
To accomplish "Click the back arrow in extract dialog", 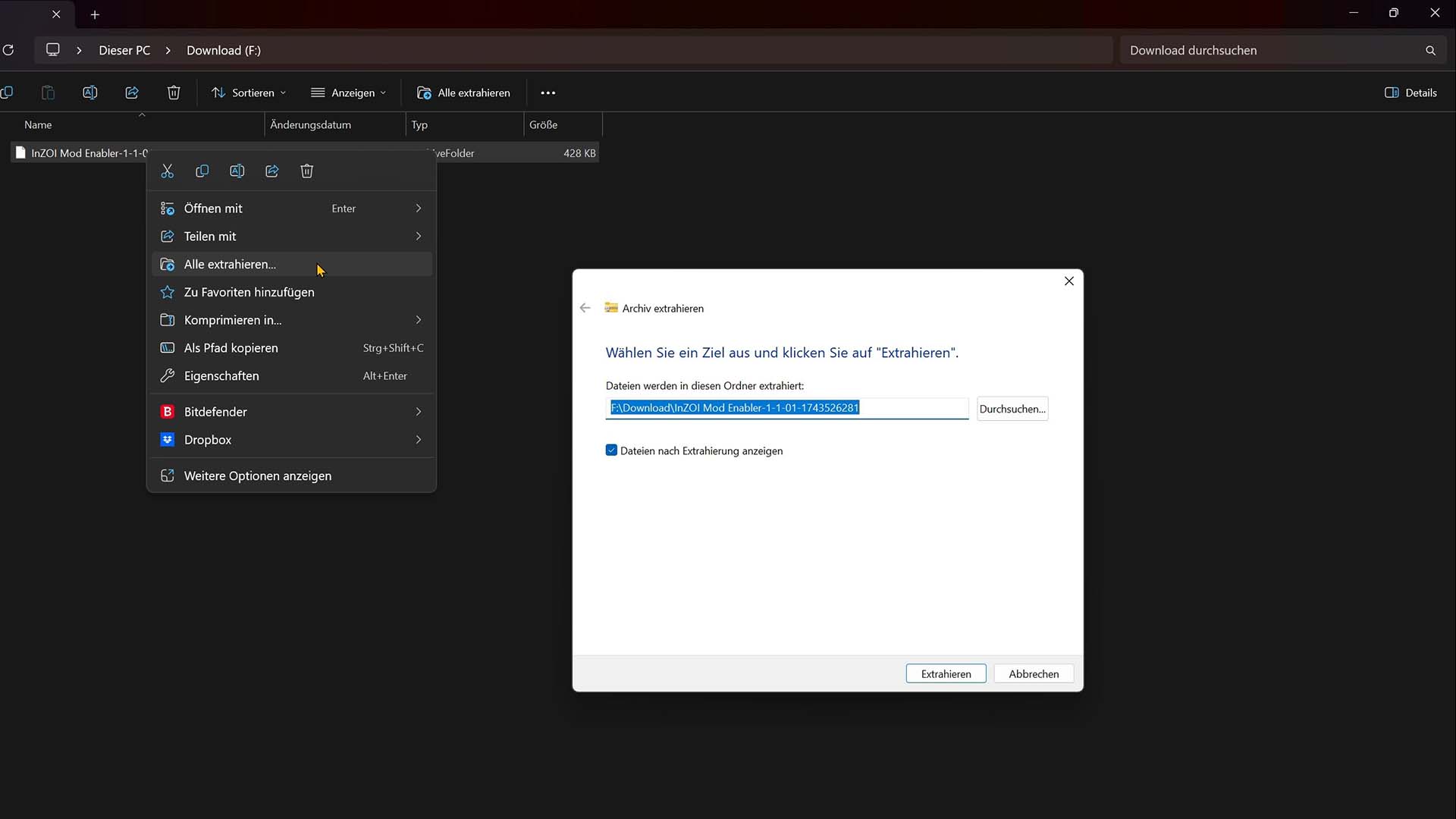I will pyautogui.click(x=585, y=308).
